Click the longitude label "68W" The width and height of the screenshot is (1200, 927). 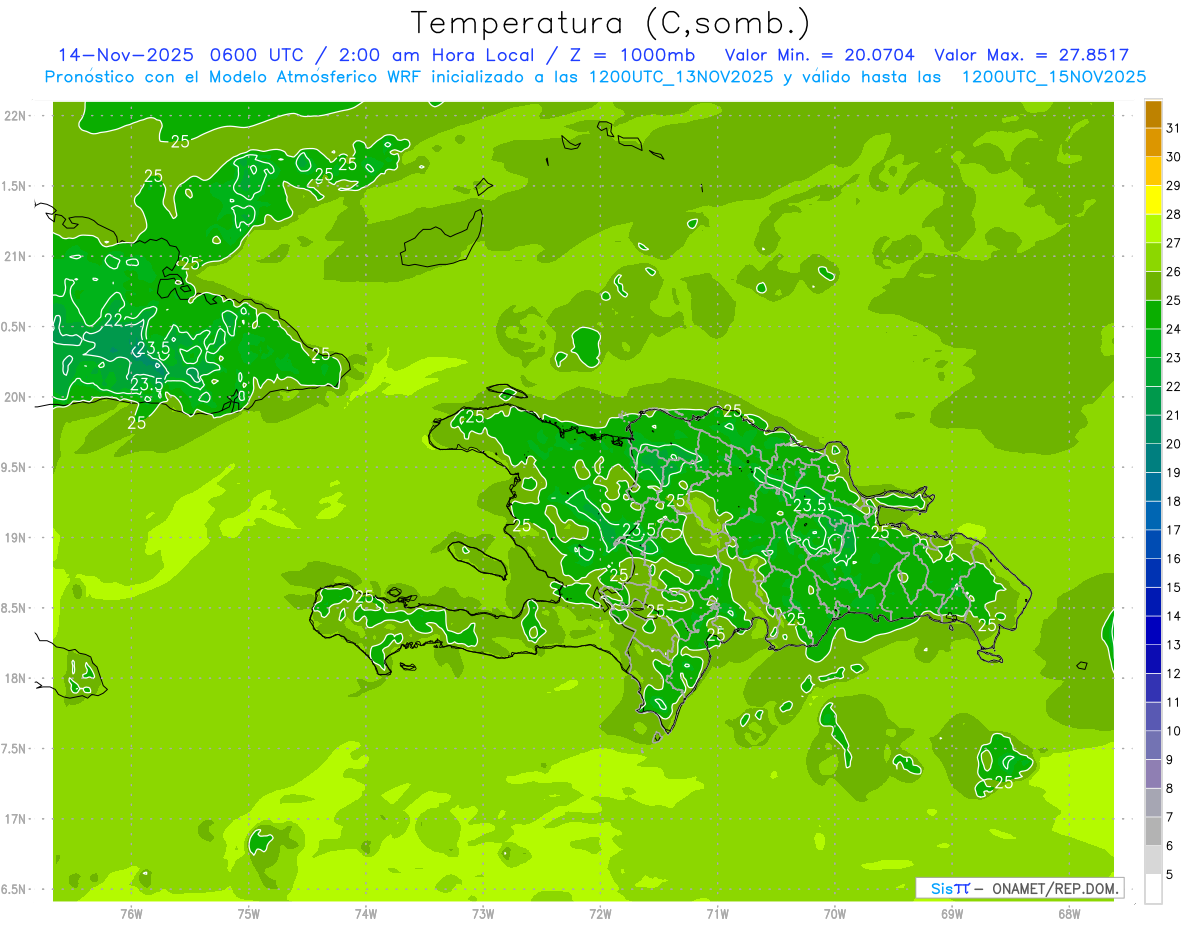[1069, 913]
